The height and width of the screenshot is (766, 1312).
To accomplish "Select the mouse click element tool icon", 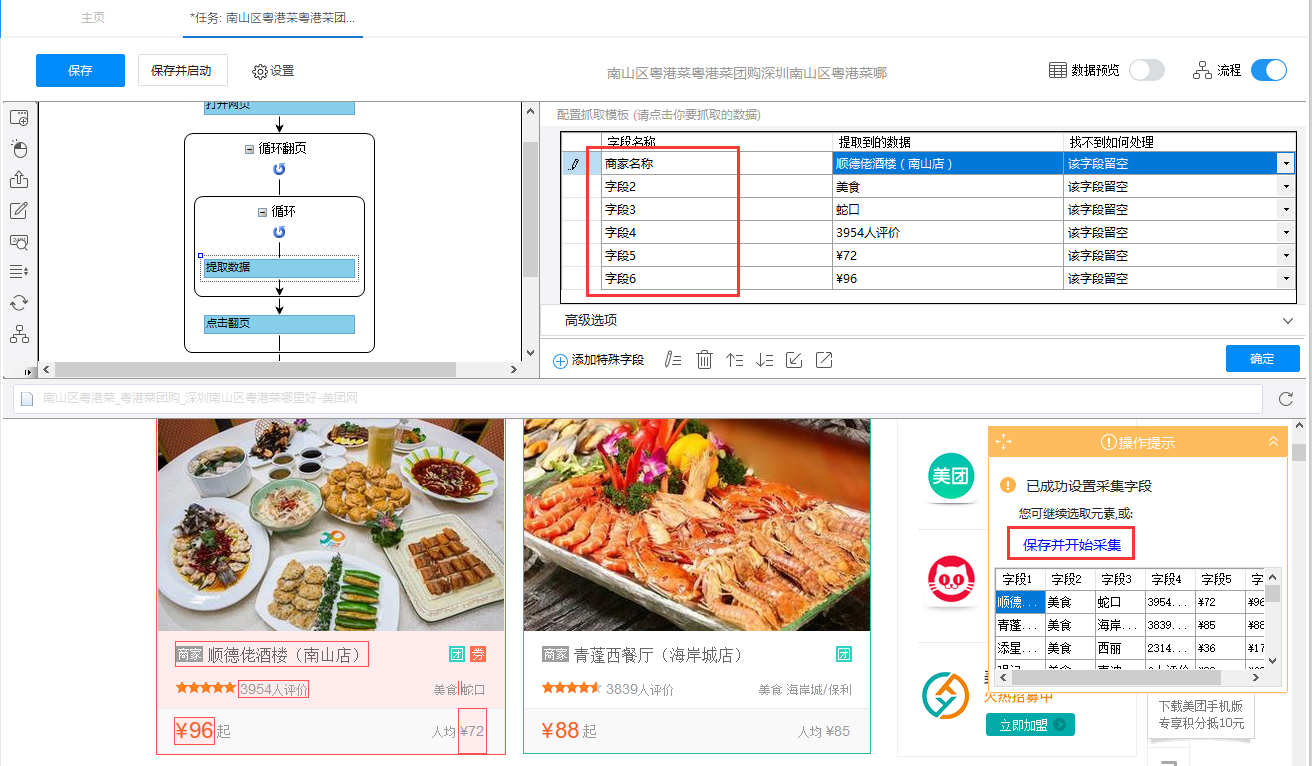I will point(19,149).
